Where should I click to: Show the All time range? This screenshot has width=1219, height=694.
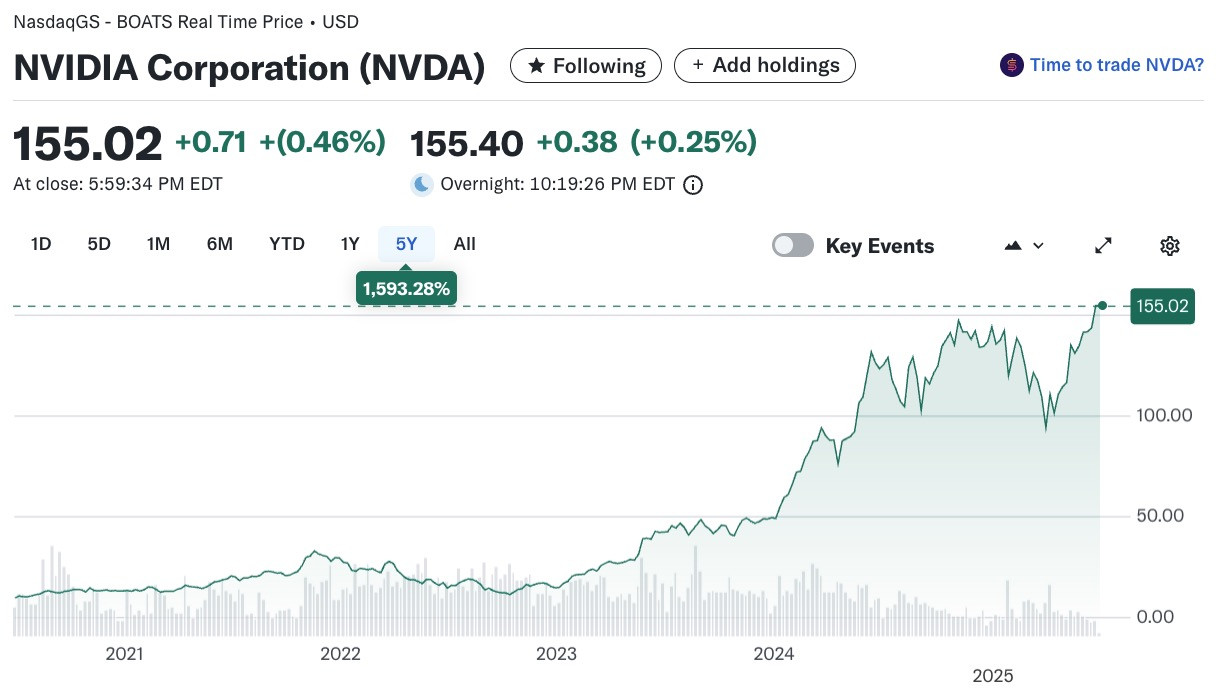(x=464, y=244)
